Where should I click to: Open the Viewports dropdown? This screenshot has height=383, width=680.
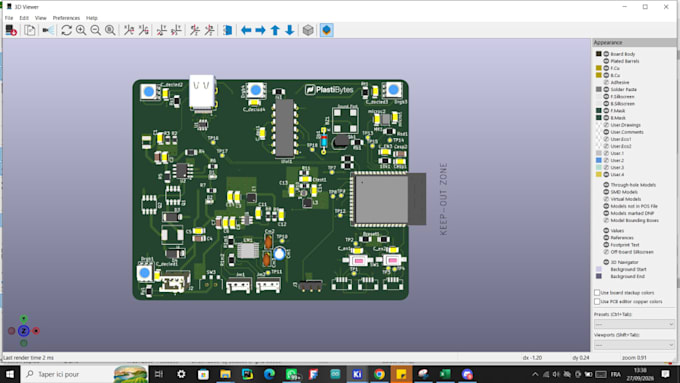[634, 345]
